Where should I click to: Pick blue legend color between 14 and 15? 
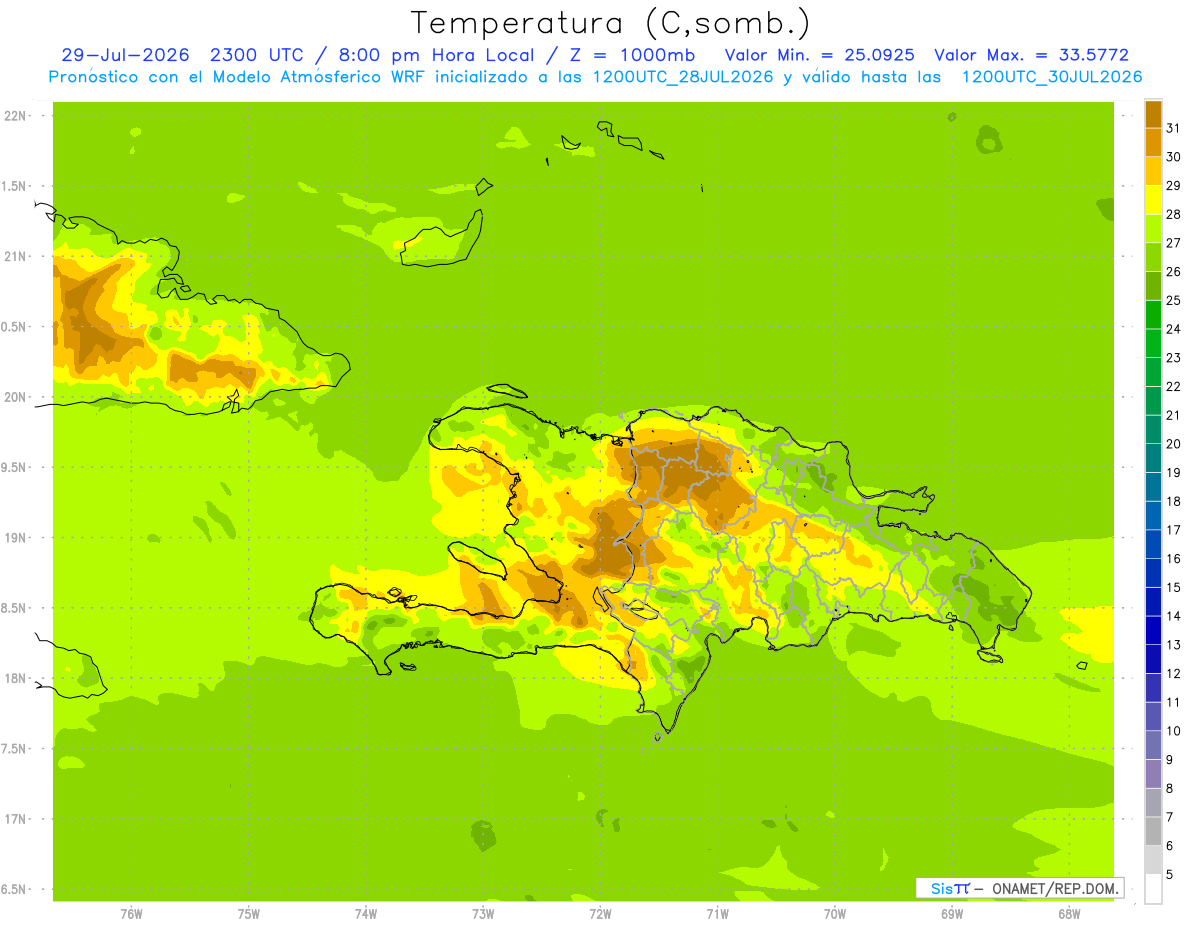(1153, 602)
